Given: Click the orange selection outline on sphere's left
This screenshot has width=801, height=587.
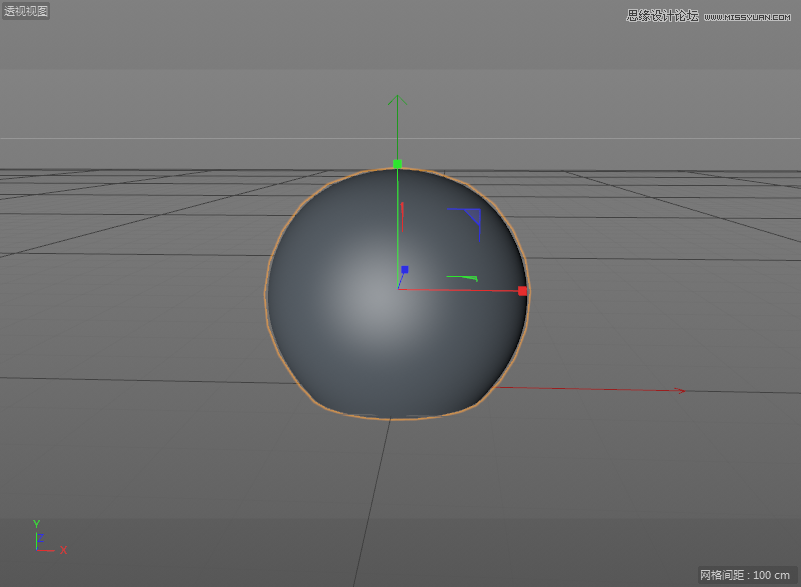Looking at the screenshot, I should point(266,295).
